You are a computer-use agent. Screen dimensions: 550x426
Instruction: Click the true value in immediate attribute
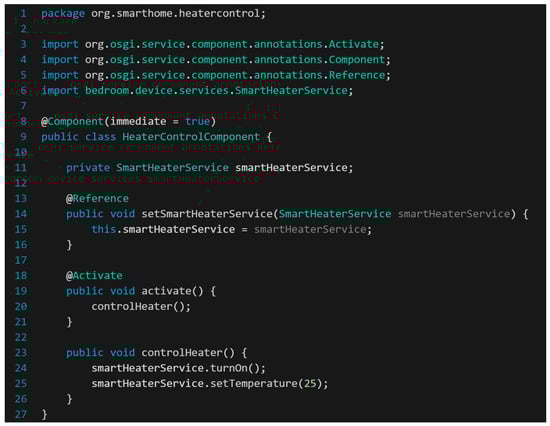197,121
